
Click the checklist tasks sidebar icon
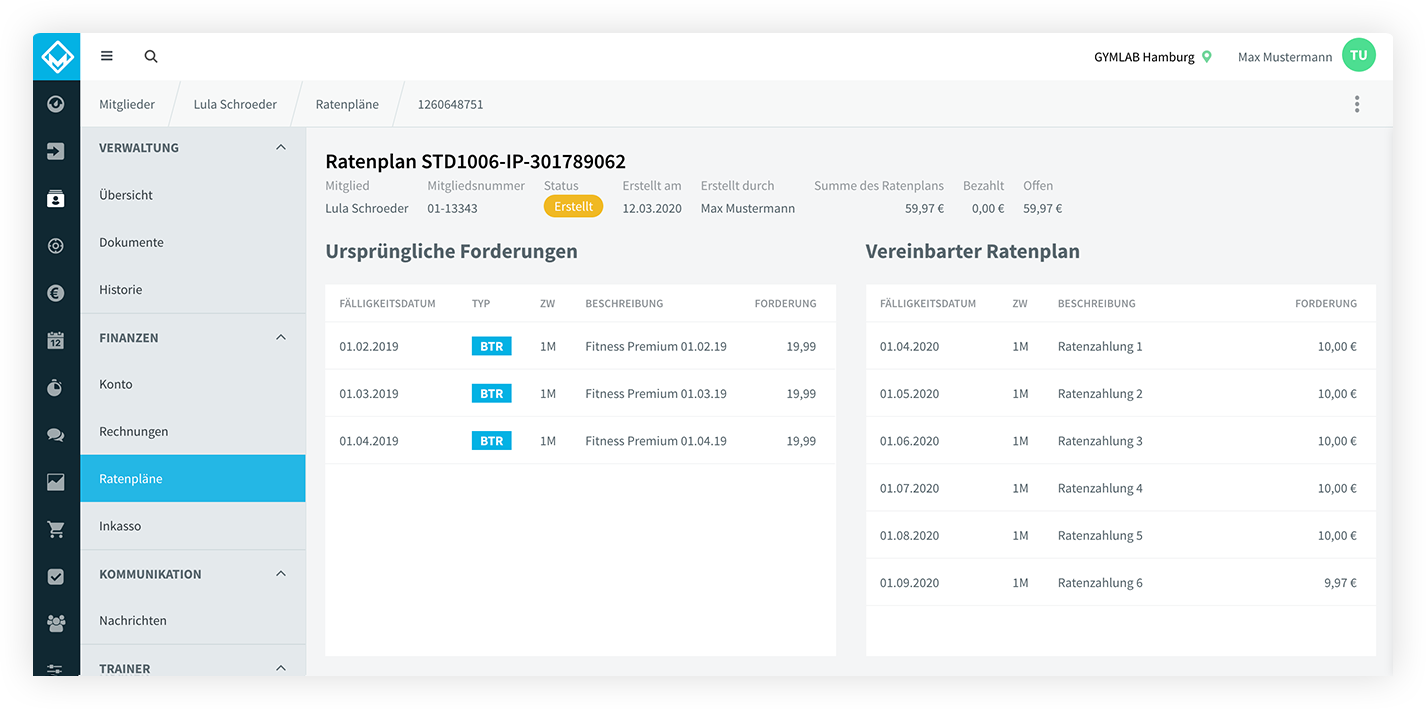(x=56, y=576)
